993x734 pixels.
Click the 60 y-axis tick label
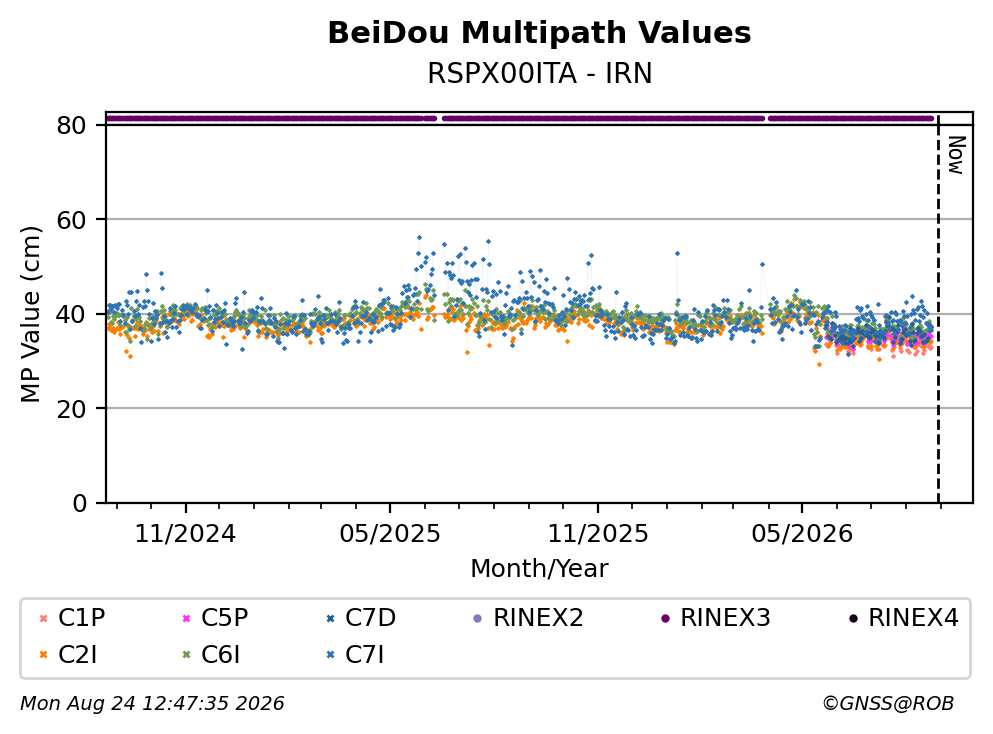71,220
